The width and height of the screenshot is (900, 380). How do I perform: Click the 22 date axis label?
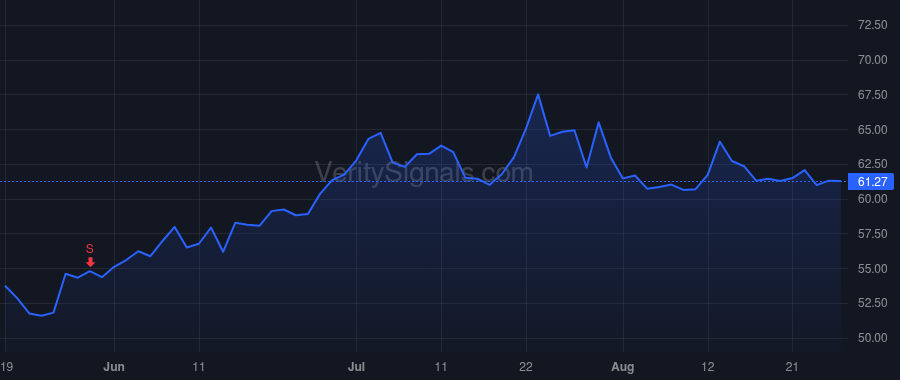526,366
